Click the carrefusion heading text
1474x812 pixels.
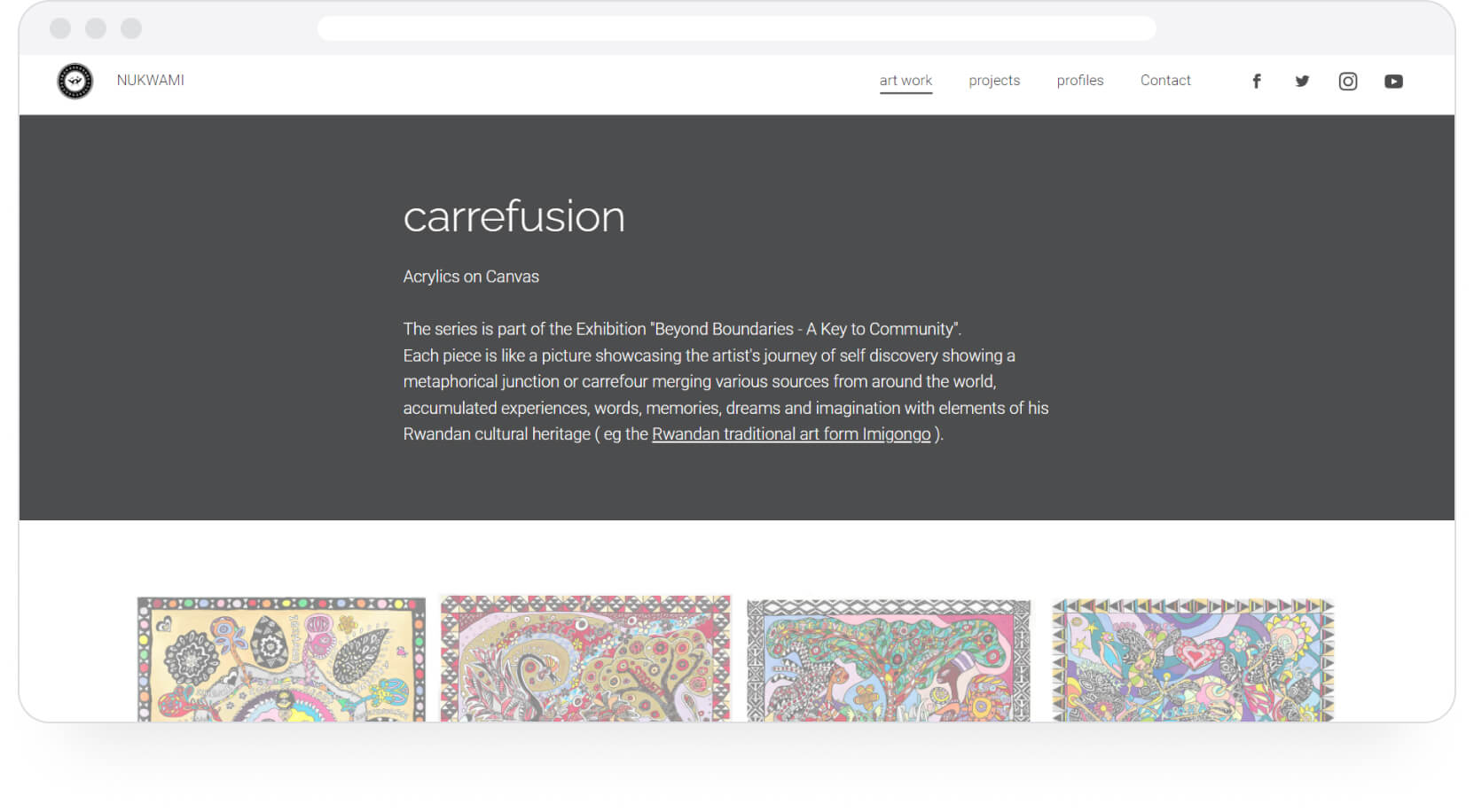514,217
